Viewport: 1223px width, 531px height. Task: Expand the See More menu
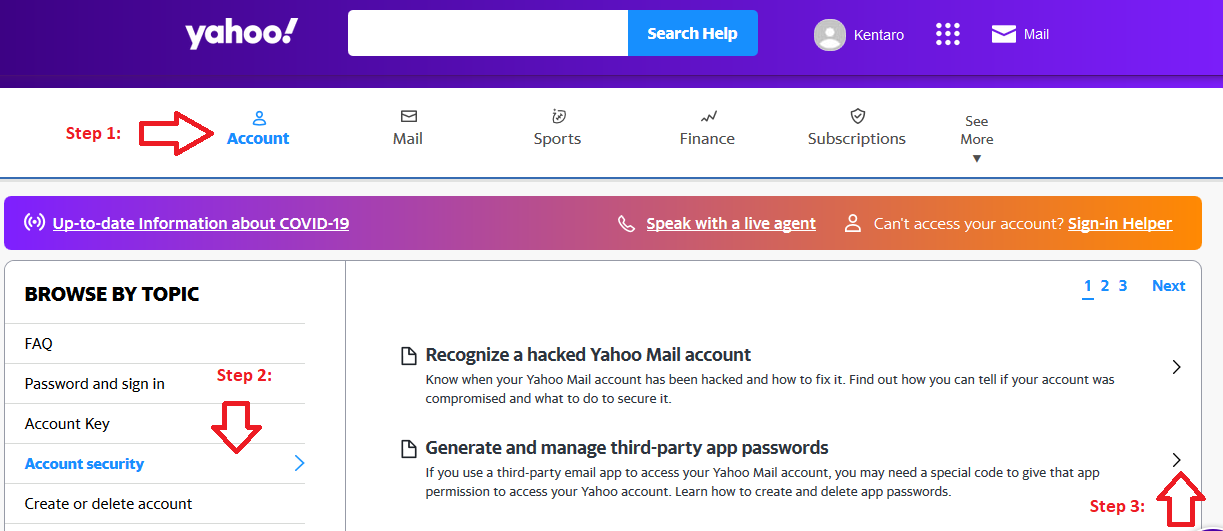(977, 138)
